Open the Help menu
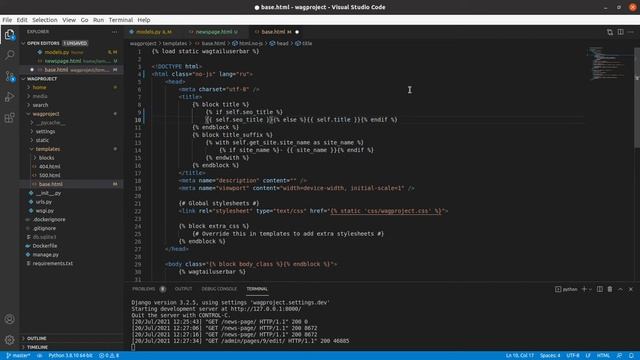640x360 pixels. click(x=144, y=20)
